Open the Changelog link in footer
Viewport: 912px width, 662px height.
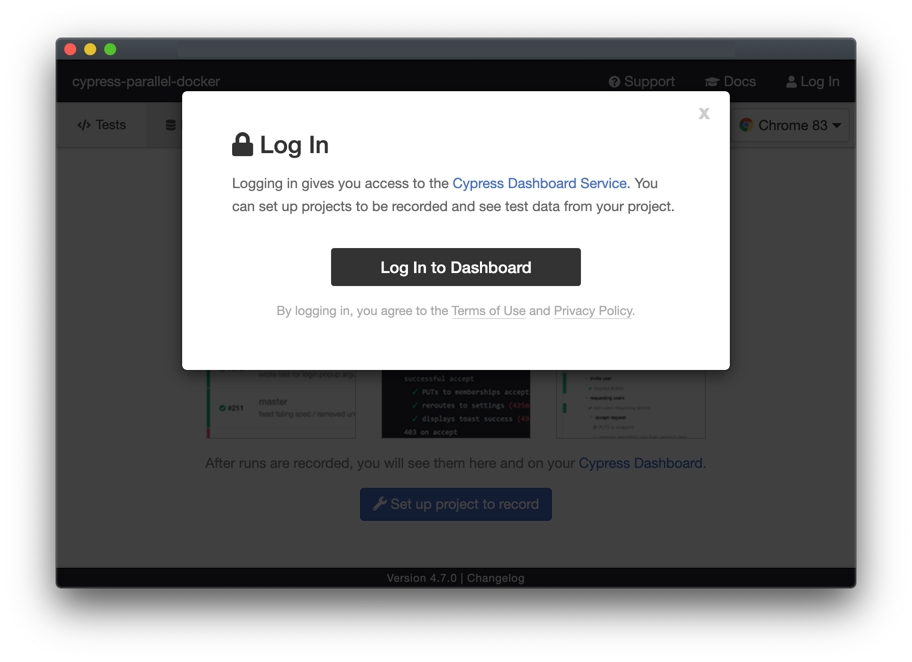(496, 578)
